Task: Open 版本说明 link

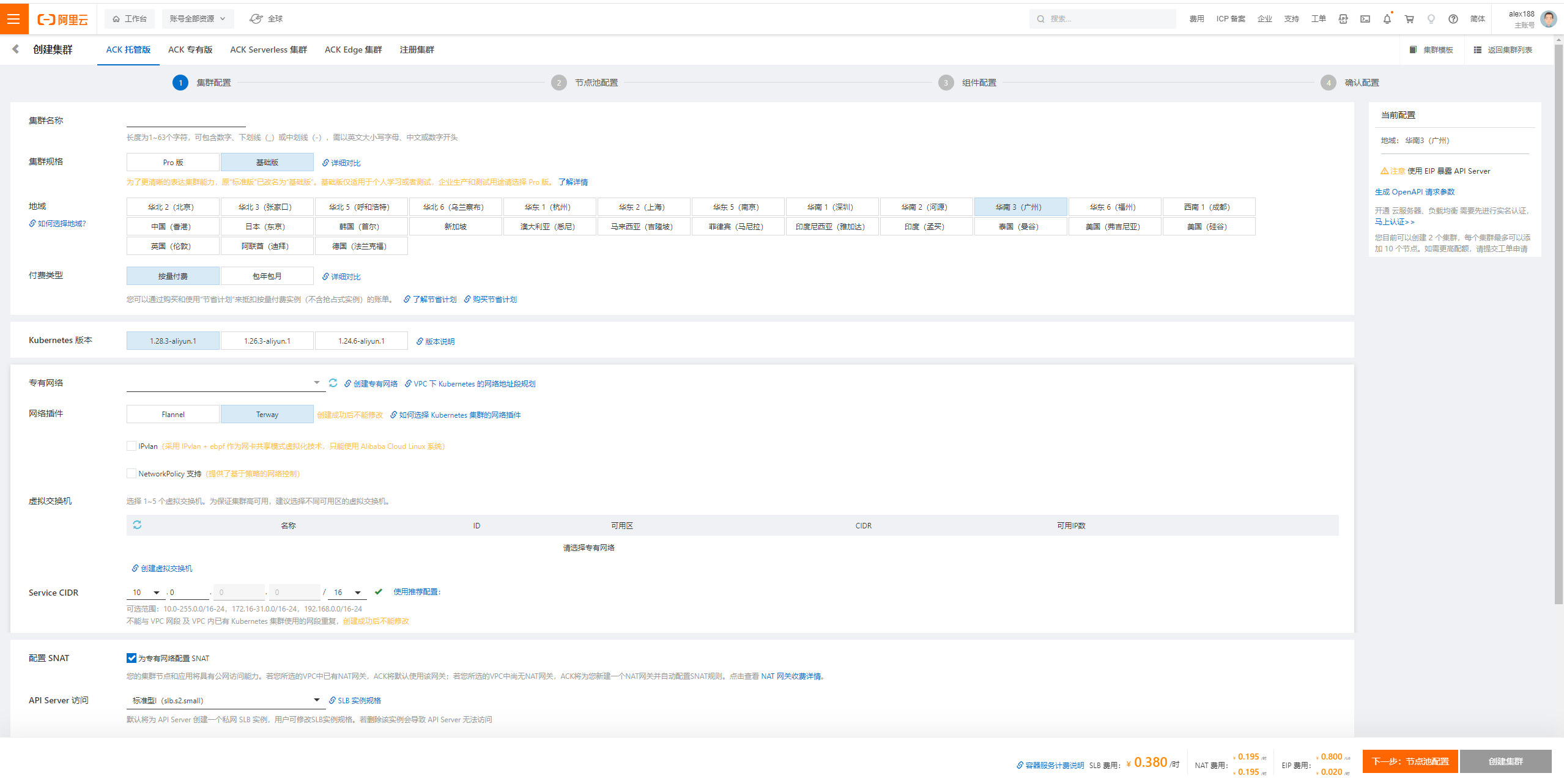Action: coord(435,341)
